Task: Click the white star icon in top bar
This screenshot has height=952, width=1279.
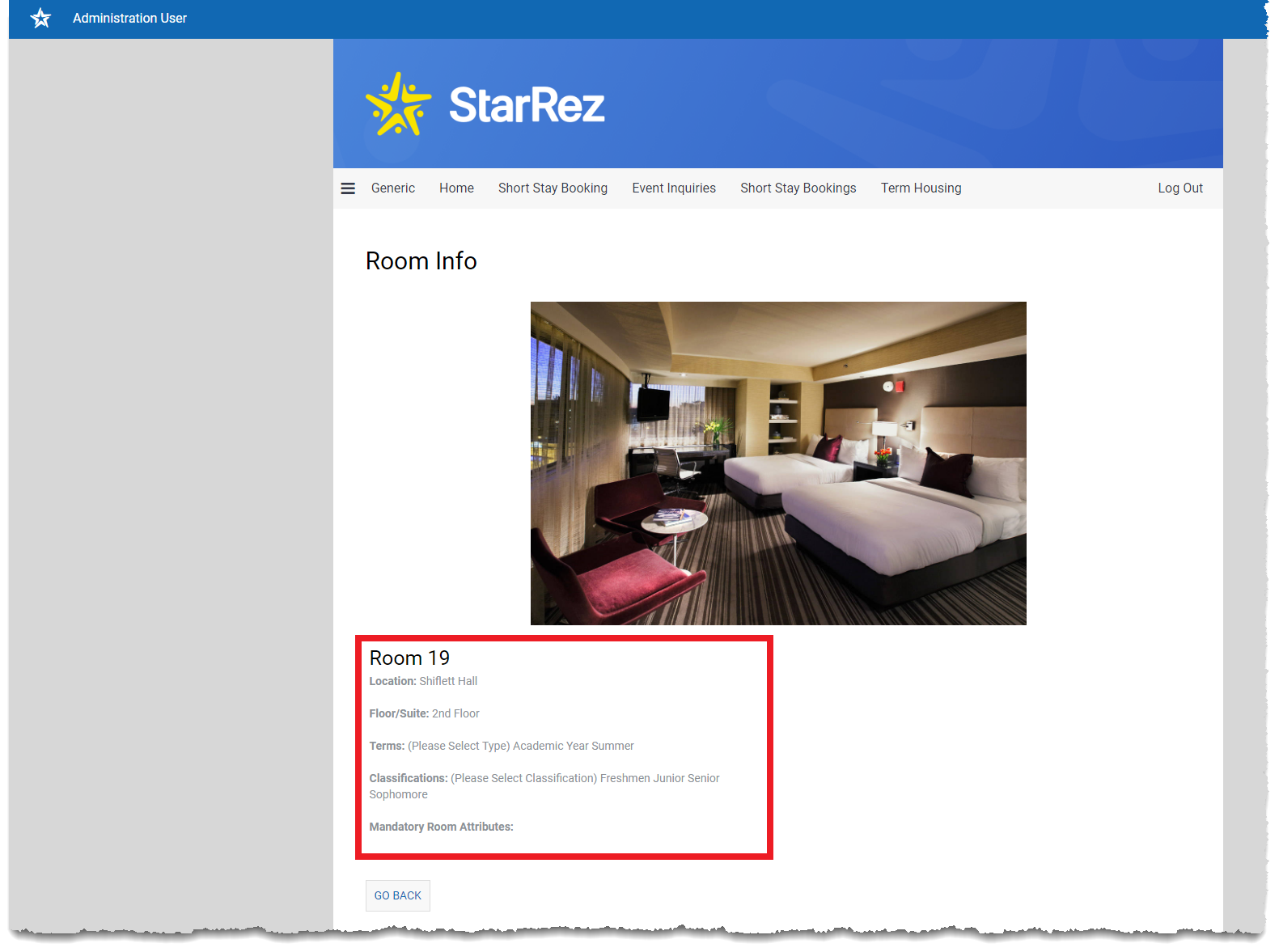Action: coord(40,18)
